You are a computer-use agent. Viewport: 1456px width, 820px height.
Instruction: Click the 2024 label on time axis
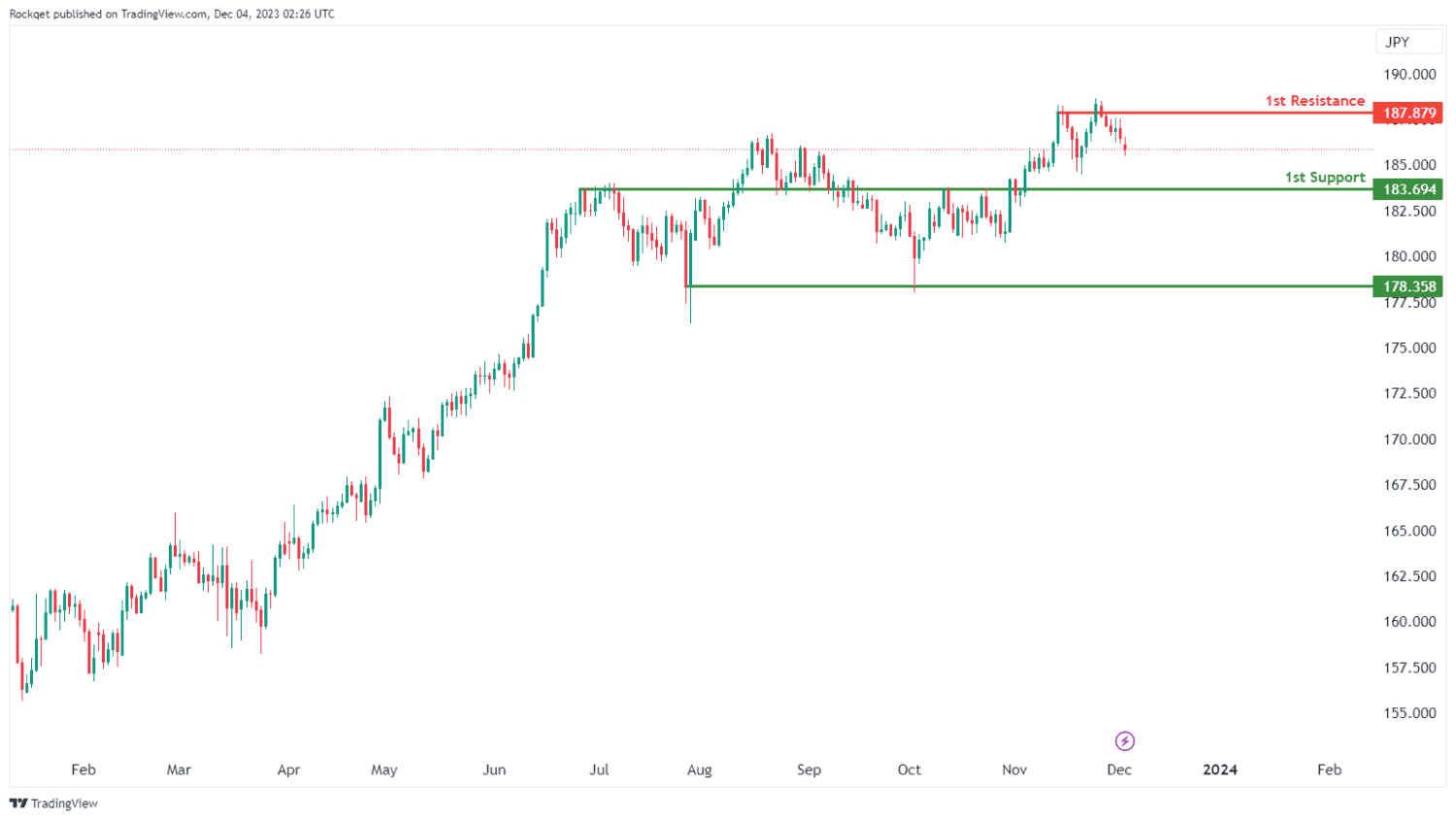[1220, 770]
